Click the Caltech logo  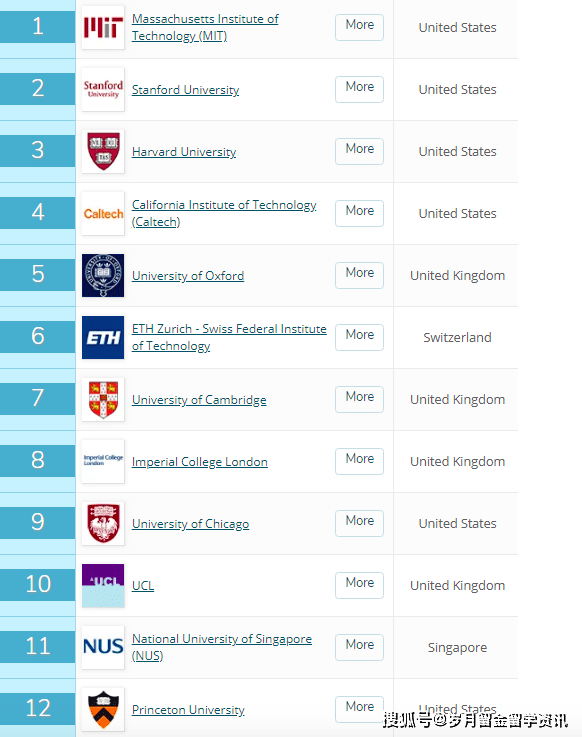pos(103,213)
